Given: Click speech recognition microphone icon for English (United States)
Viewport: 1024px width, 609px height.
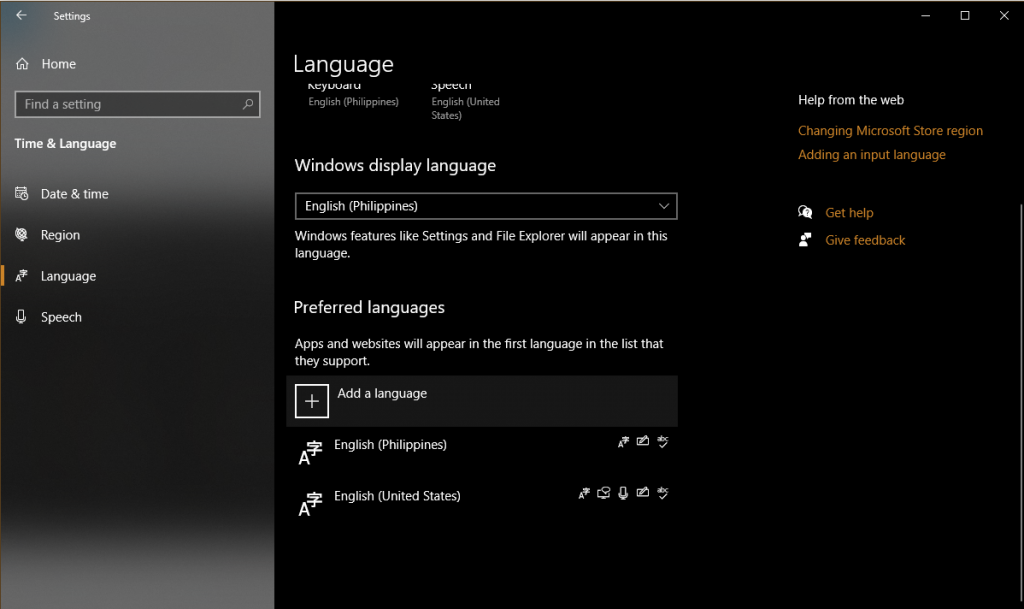Looking at the screenshot, I should 624,493.
